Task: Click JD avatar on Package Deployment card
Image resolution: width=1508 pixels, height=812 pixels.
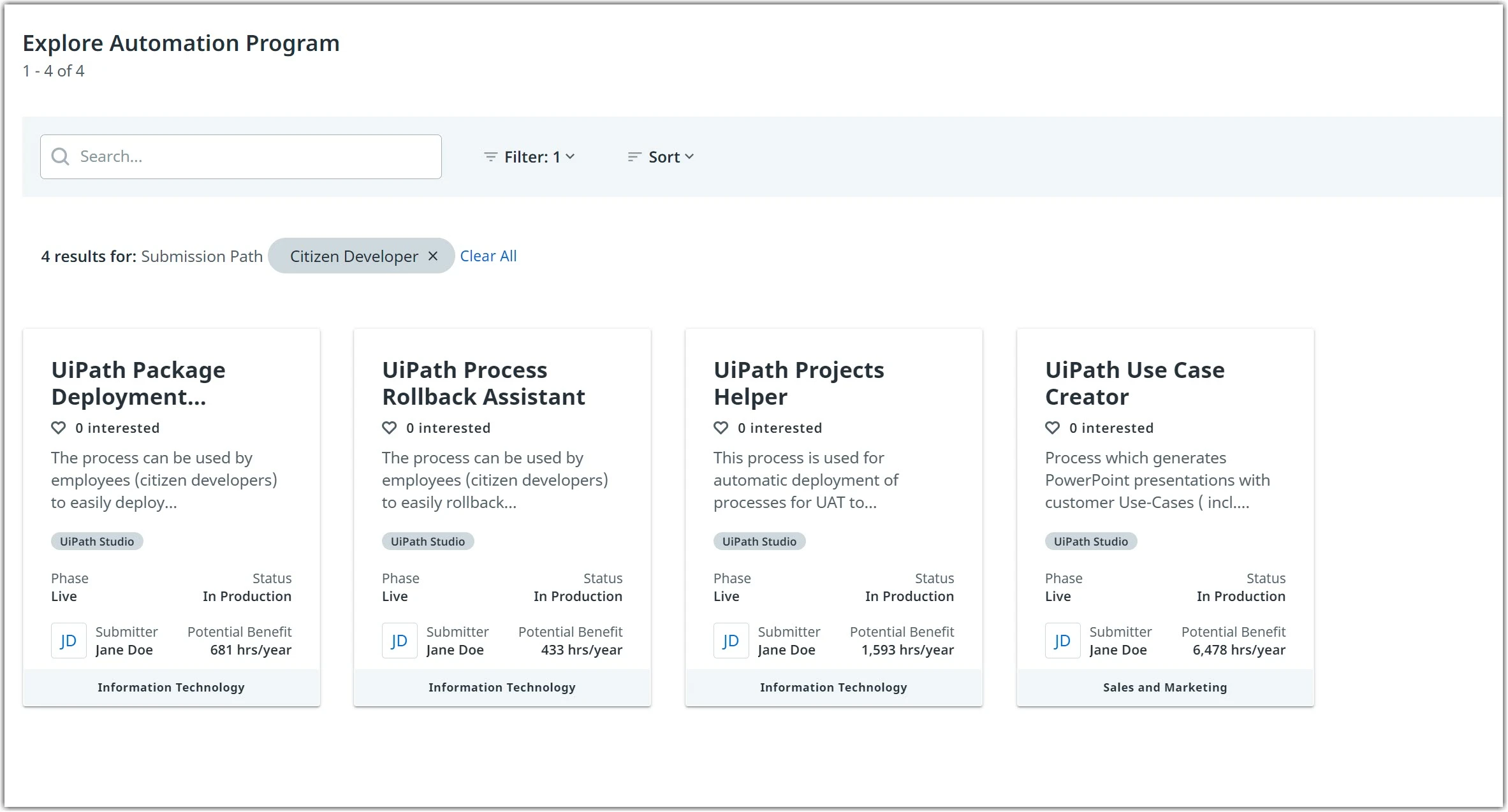Action: (x=68, y=641)
